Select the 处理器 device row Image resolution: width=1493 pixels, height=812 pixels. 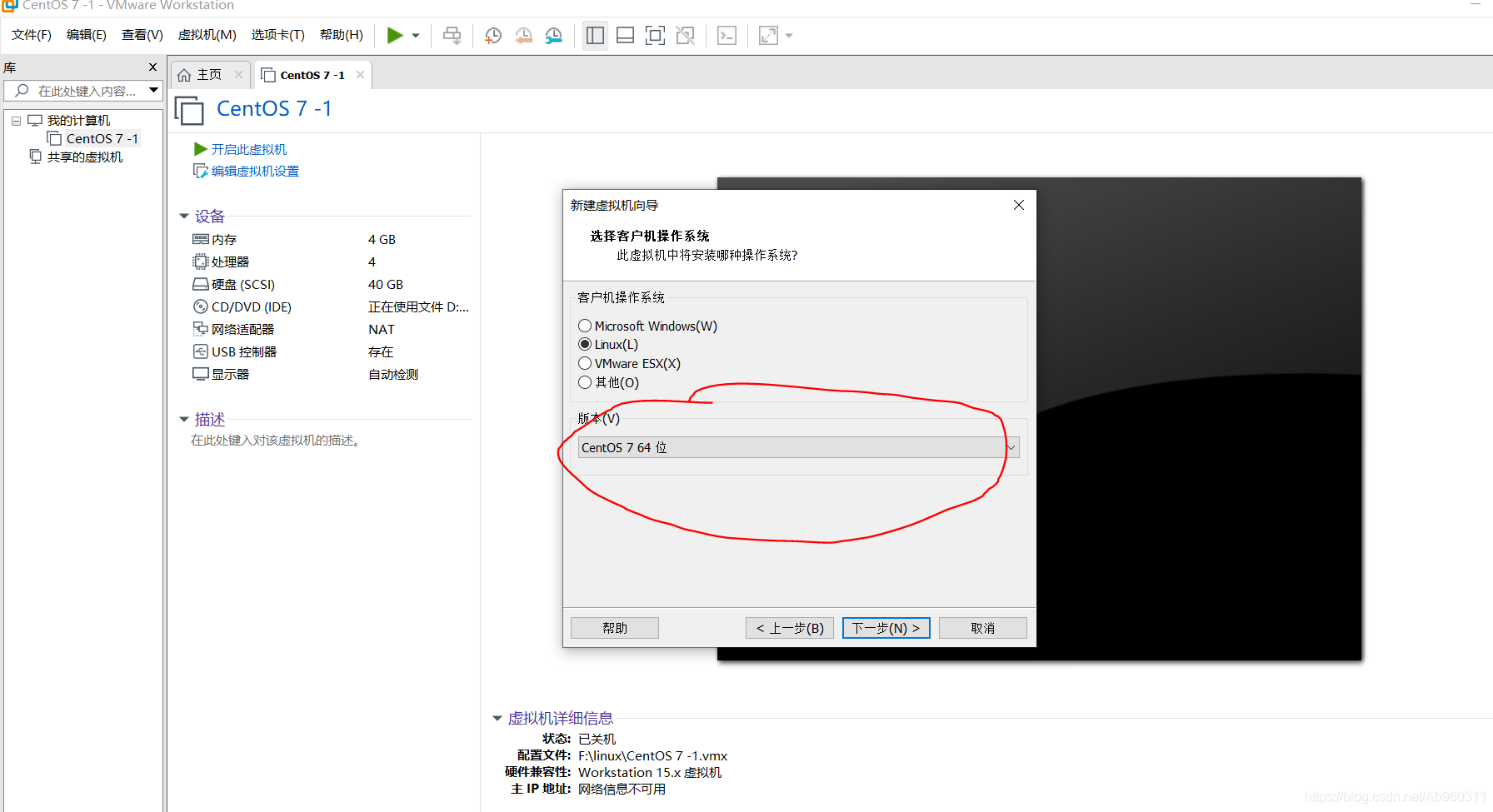[331, 262]
